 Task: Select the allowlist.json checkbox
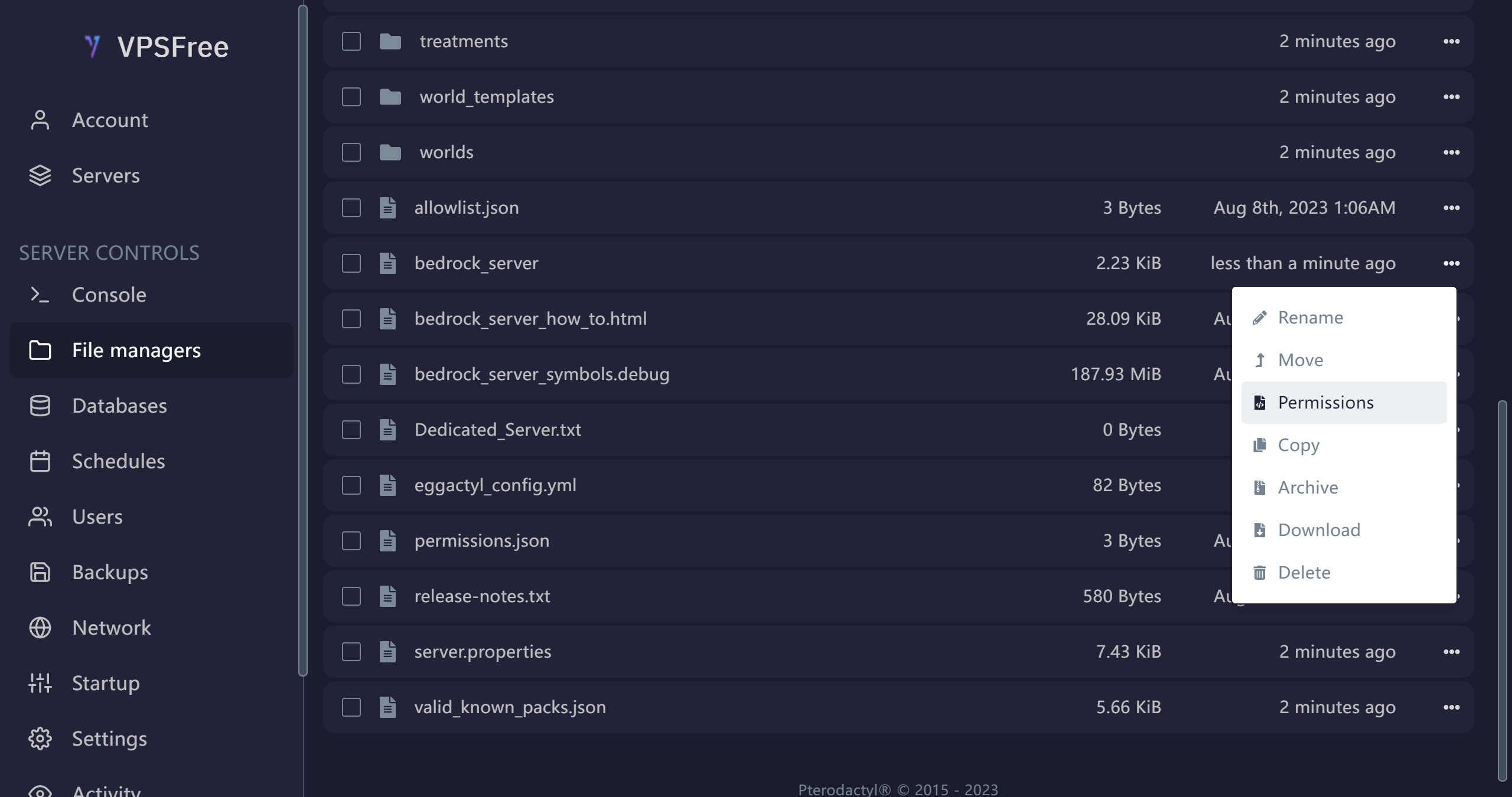click(351, 208)
